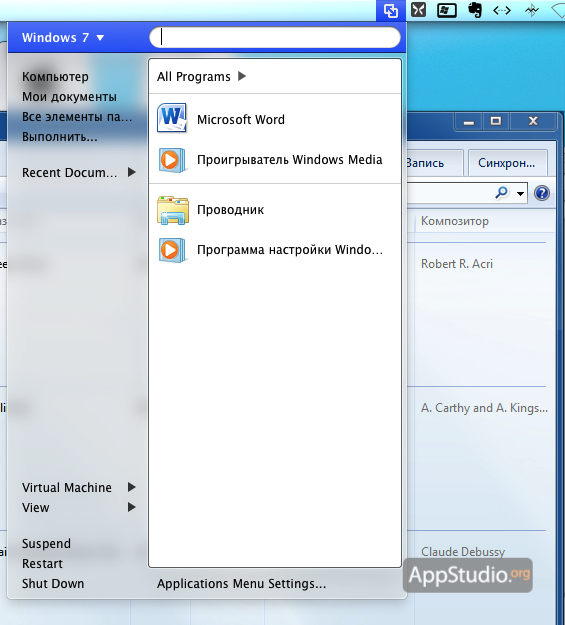Choose Выполнить... menu entry

click(60, 137)
